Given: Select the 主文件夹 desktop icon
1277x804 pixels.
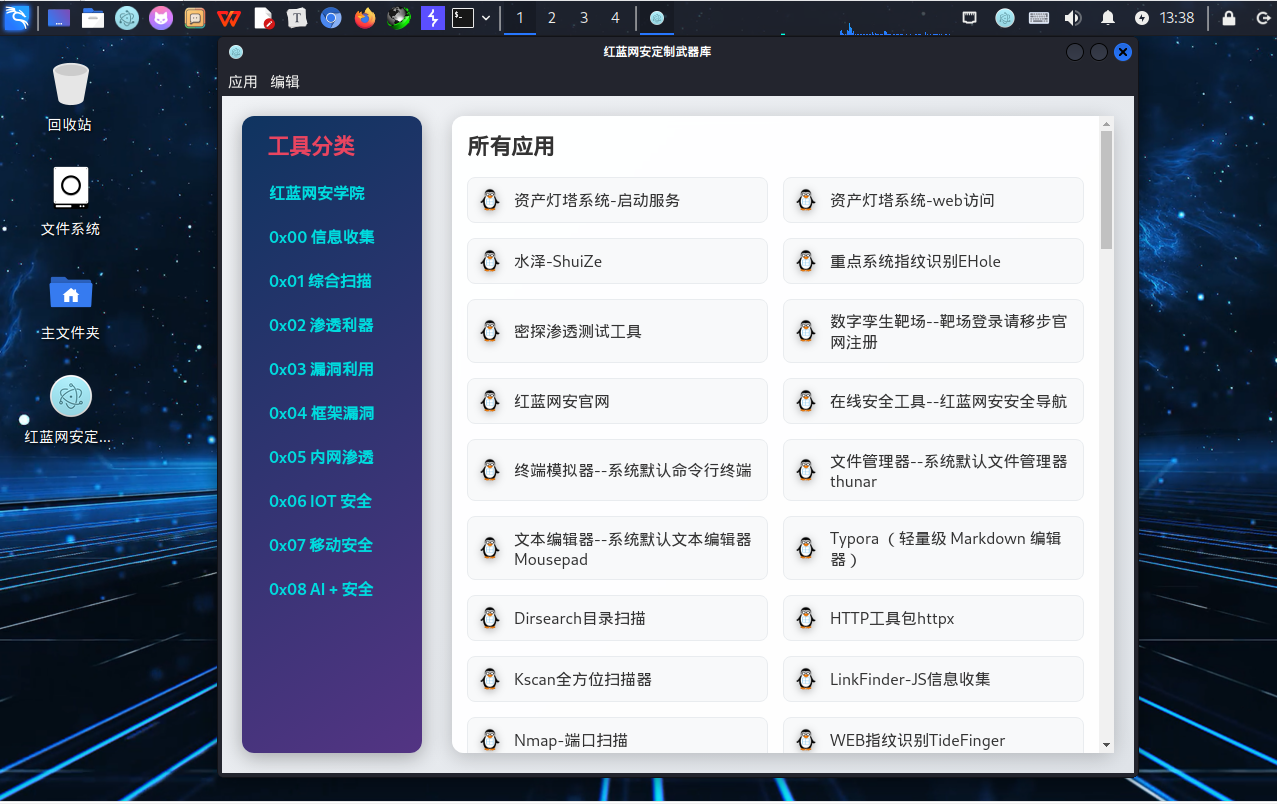Looking at the screenshot, I should click(70, 305).
